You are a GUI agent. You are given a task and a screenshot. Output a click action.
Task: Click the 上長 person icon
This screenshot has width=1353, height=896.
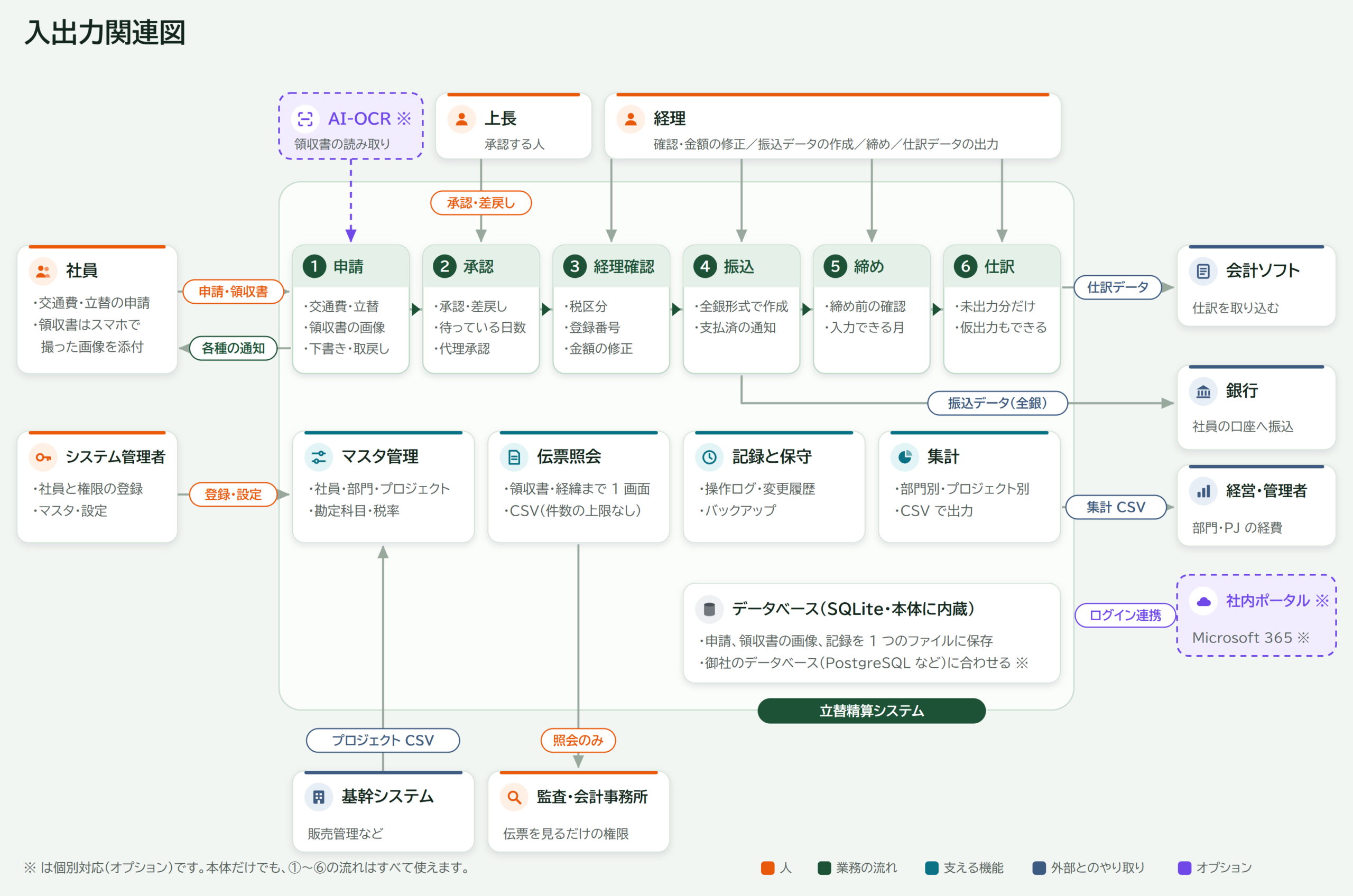[x=462, y=119]
